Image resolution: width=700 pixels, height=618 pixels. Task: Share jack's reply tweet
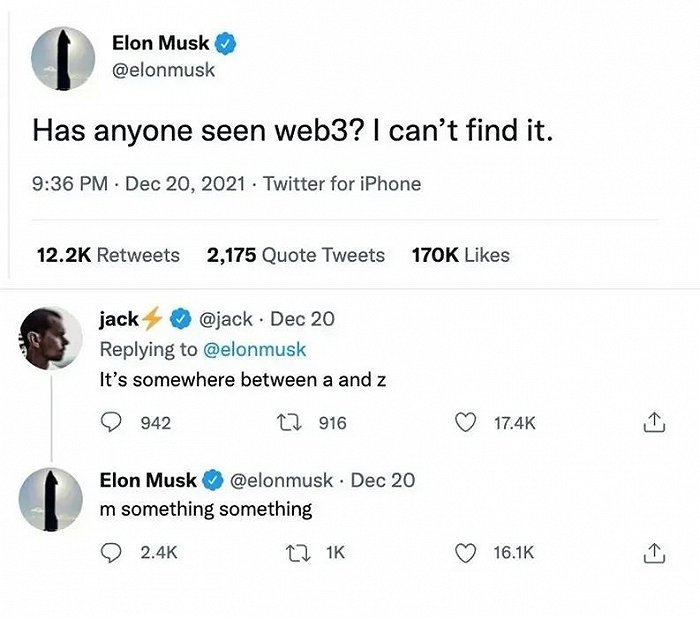click(x=652, y=423)
